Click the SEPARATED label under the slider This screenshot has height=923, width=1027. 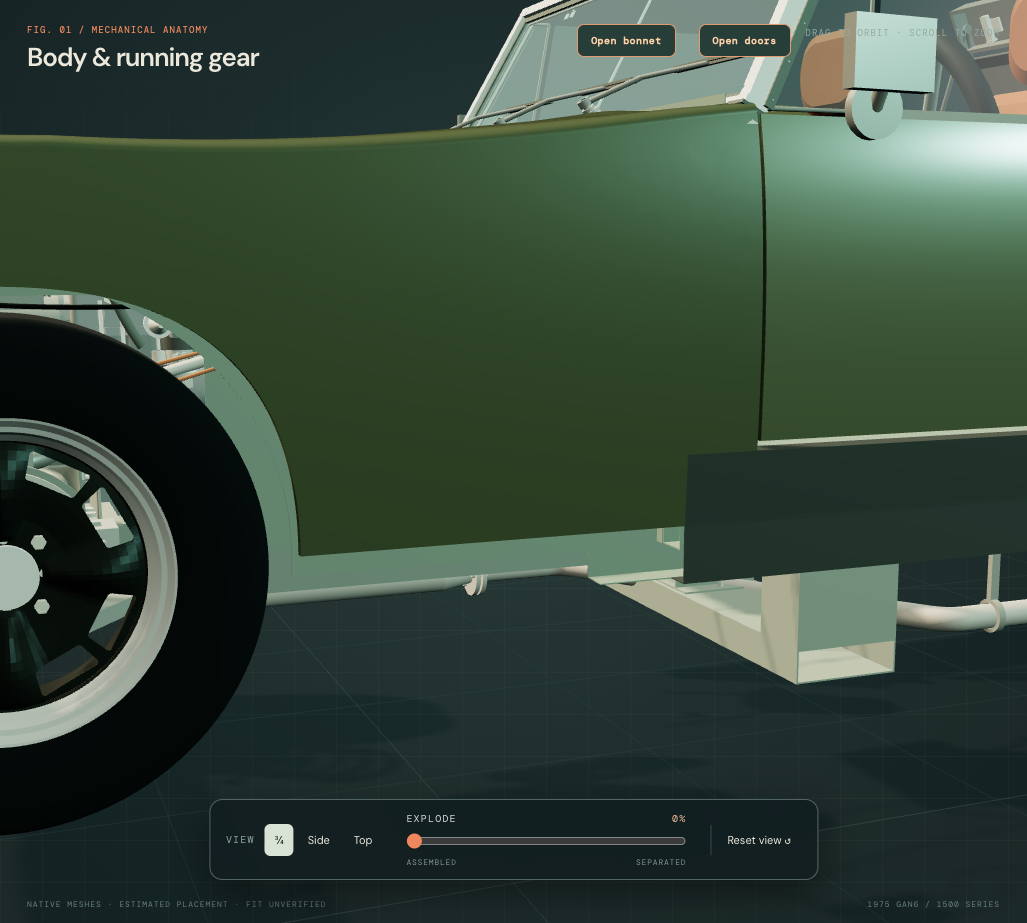coord(661,862)
